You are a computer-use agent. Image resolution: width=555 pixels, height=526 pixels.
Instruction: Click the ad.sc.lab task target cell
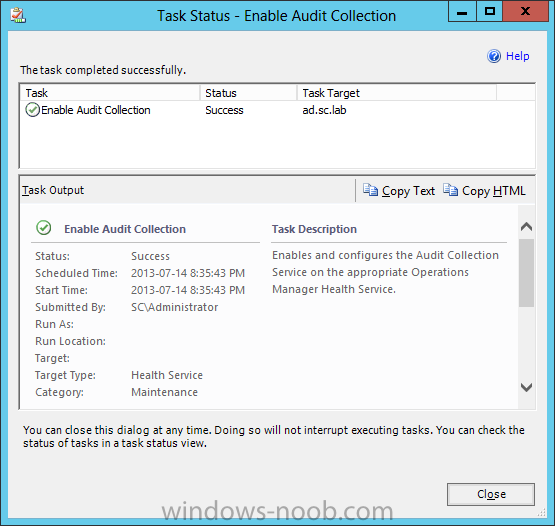324,110
